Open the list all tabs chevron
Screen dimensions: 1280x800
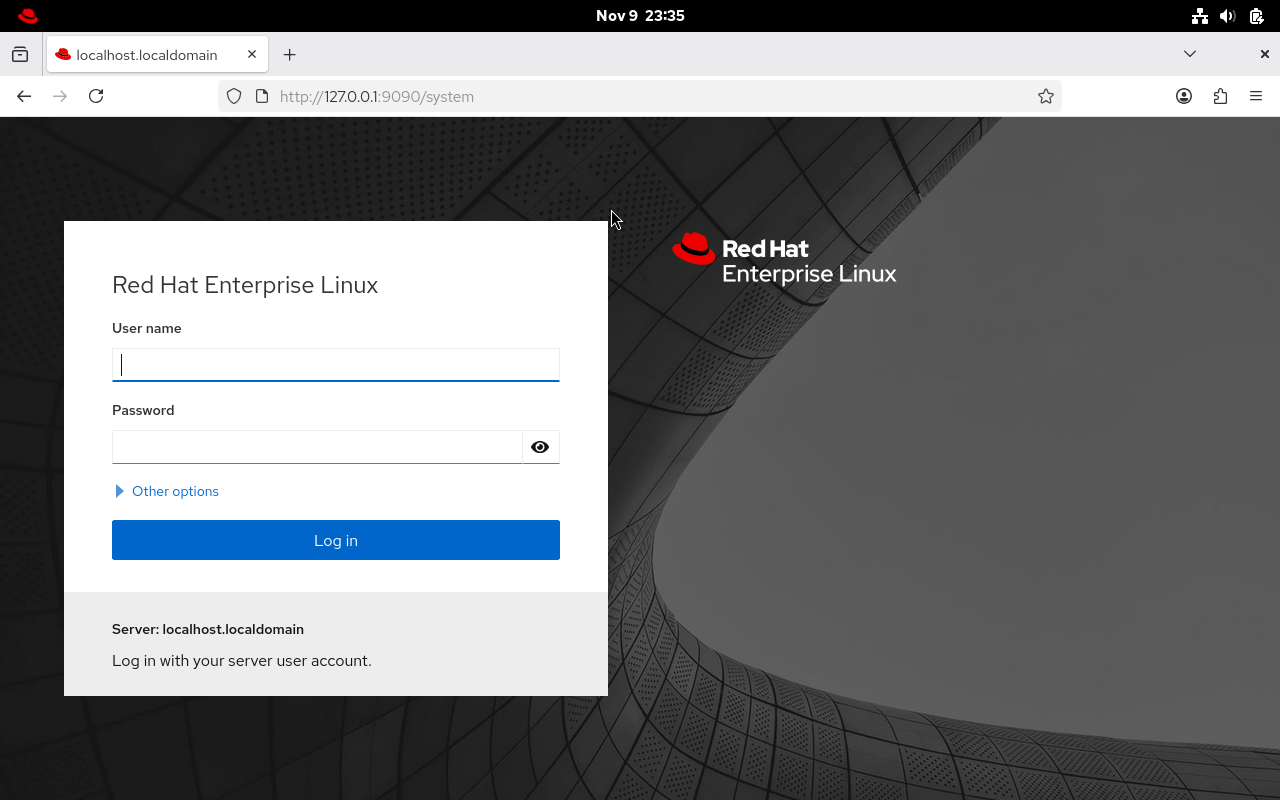click(1190, 54)
